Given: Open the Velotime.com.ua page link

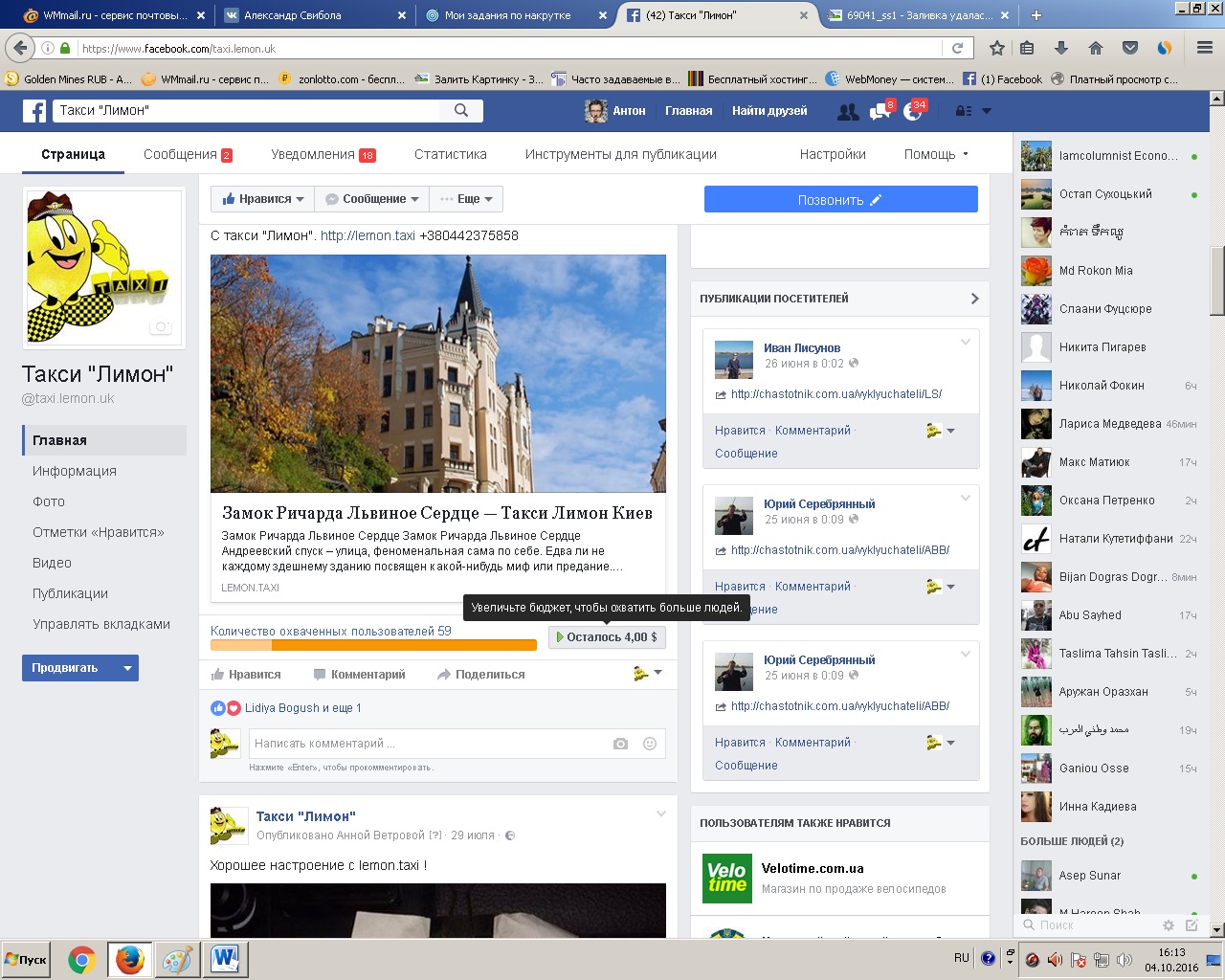Looking at the screenshot, I should (813, 869).
